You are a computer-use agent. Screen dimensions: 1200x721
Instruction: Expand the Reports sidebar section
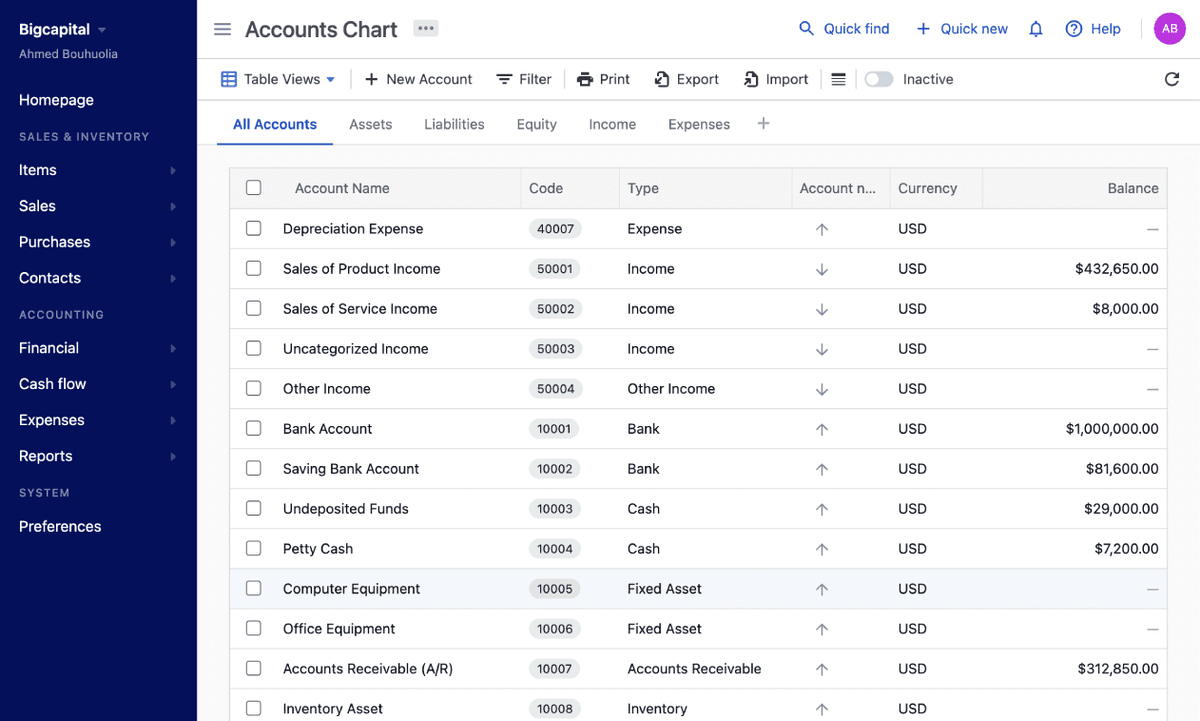(x=45, y=456)
